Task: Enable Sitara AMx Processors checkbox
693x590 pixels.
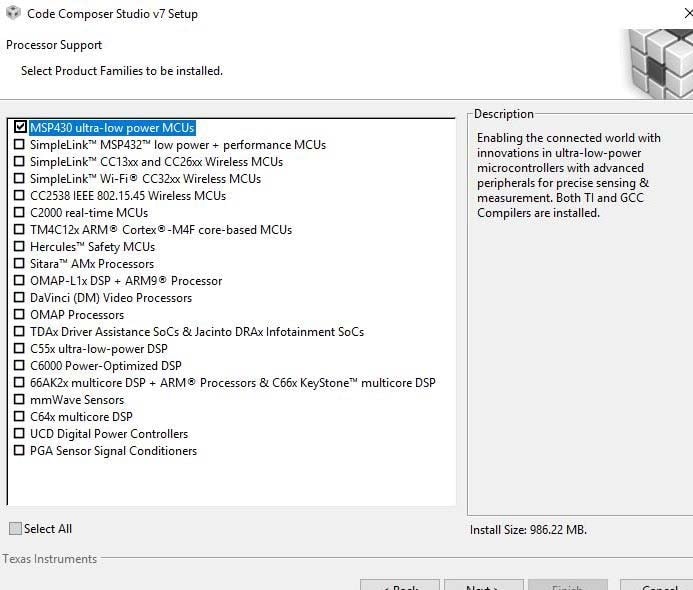Action: pyautogui.click(x=19, y=263)
